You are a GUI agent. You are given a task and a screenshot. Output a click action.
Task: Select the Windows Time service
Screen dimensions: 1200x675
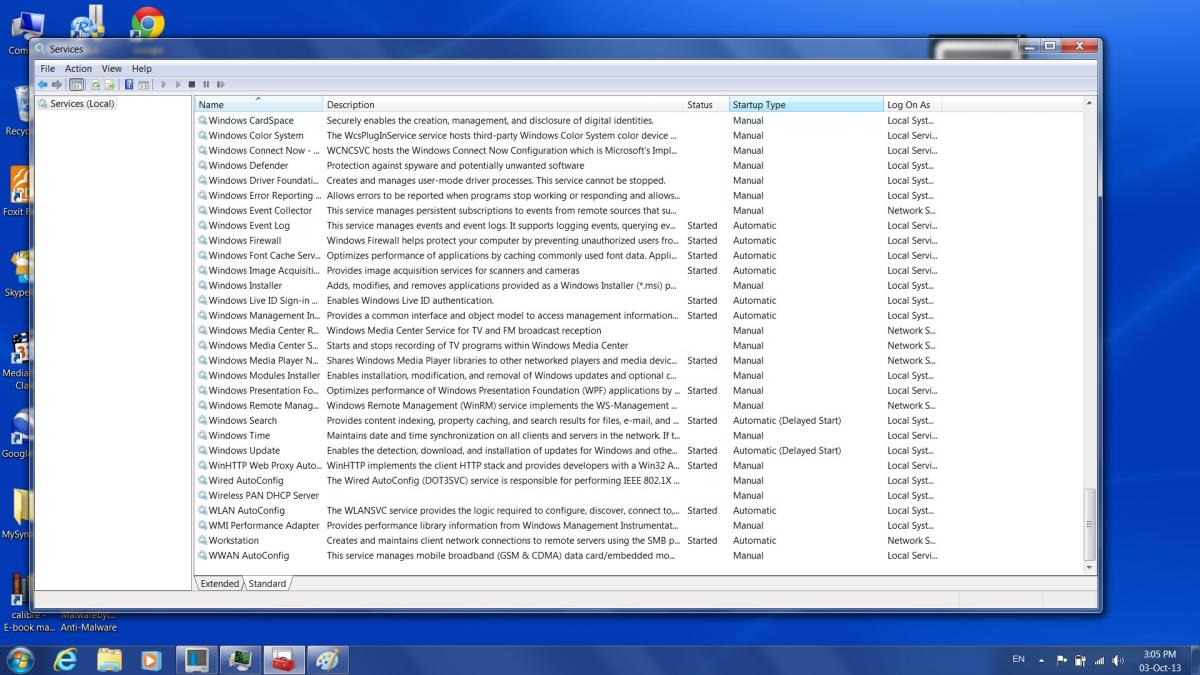[x=239, y=436]
